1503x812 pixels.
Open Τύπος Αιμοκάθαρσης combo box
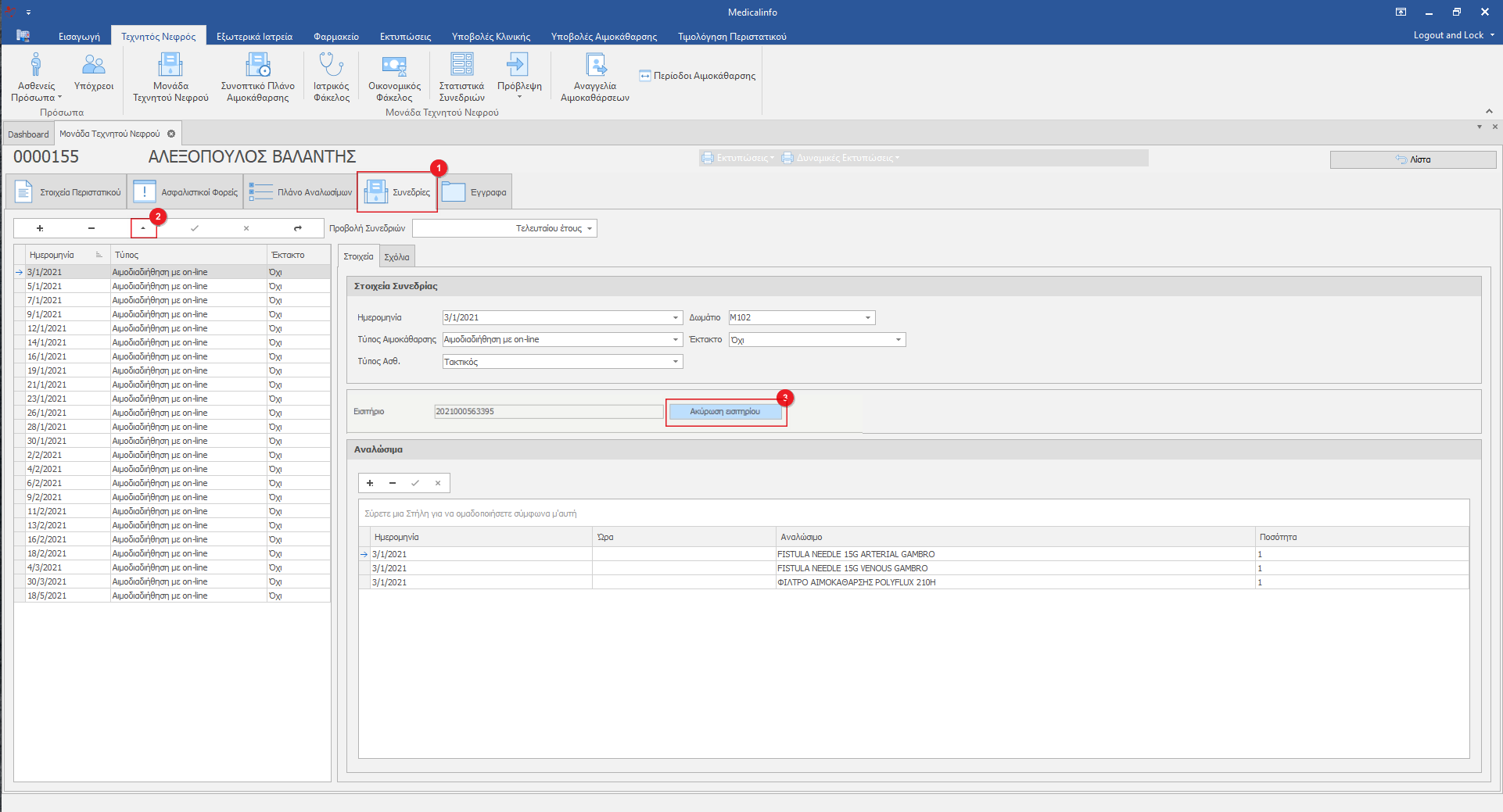coord(675,340)
